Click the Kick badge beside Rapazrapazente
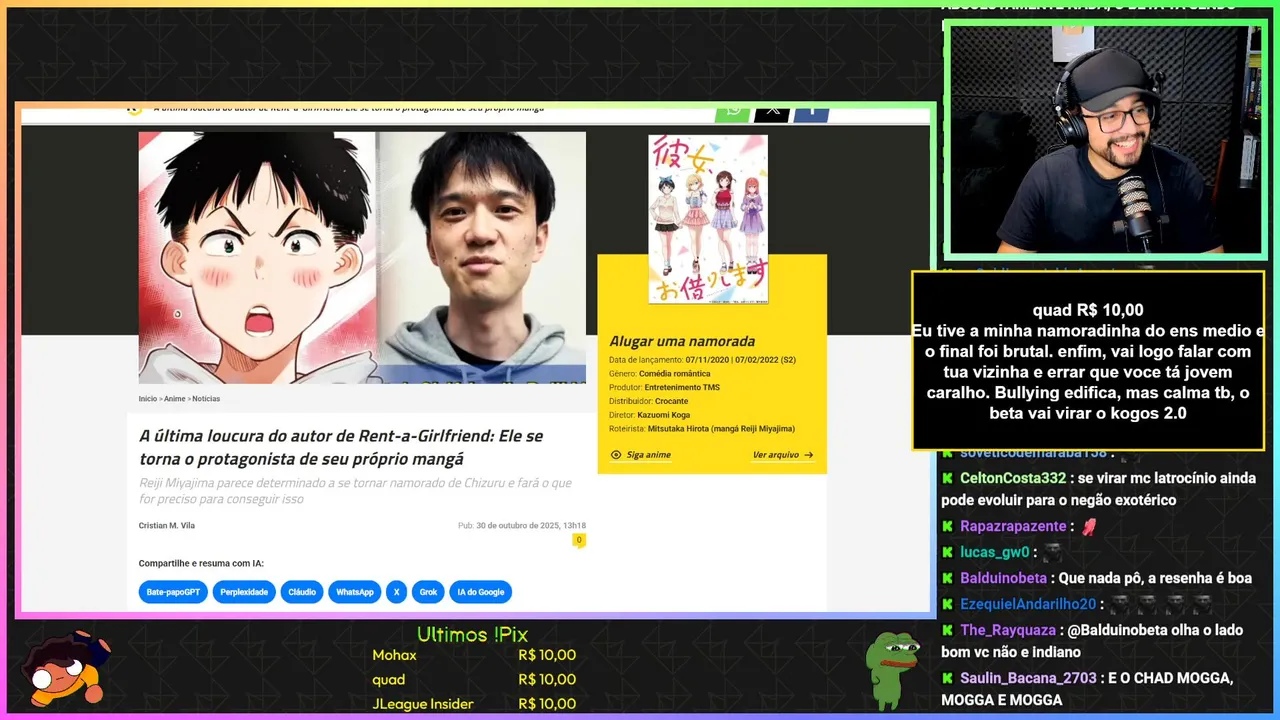The image size is (1280, 720). coord(947,526)
